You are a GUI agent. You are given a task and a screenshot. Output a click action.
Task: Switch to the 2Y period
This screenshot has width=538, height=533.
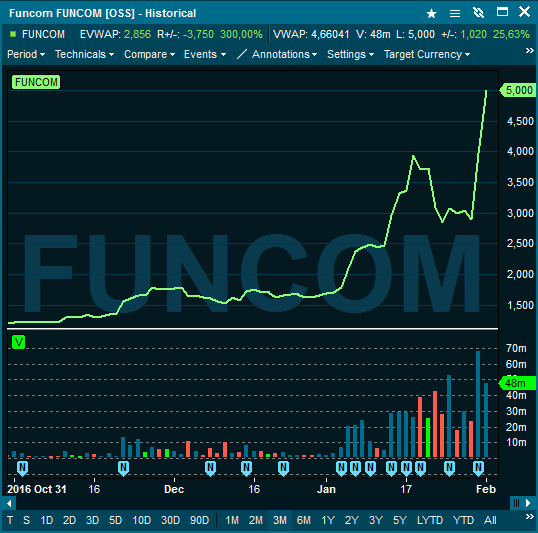[352, 520]
